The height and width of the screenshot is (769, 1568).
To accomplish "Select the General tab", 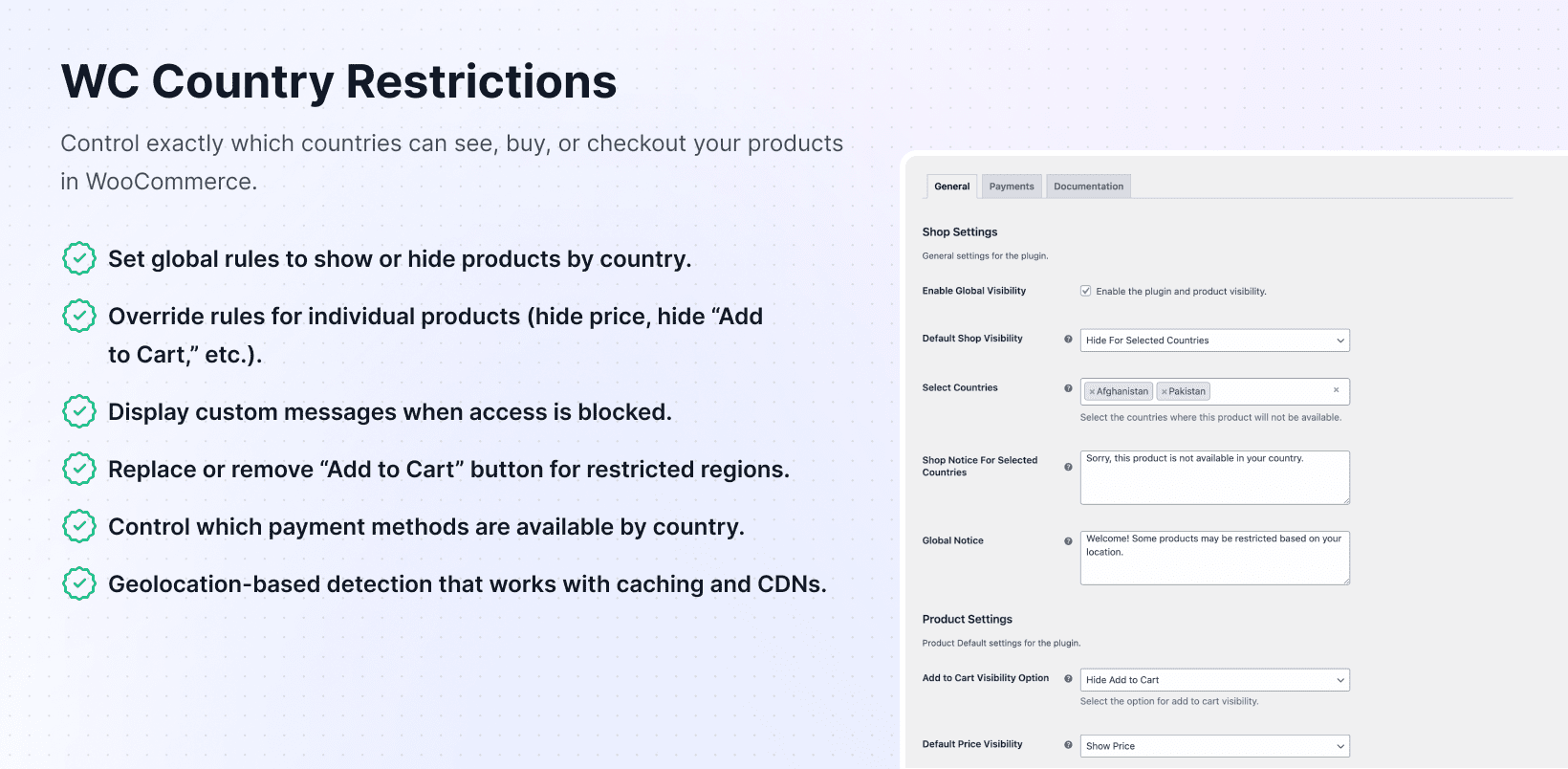I will pos(952,187).
